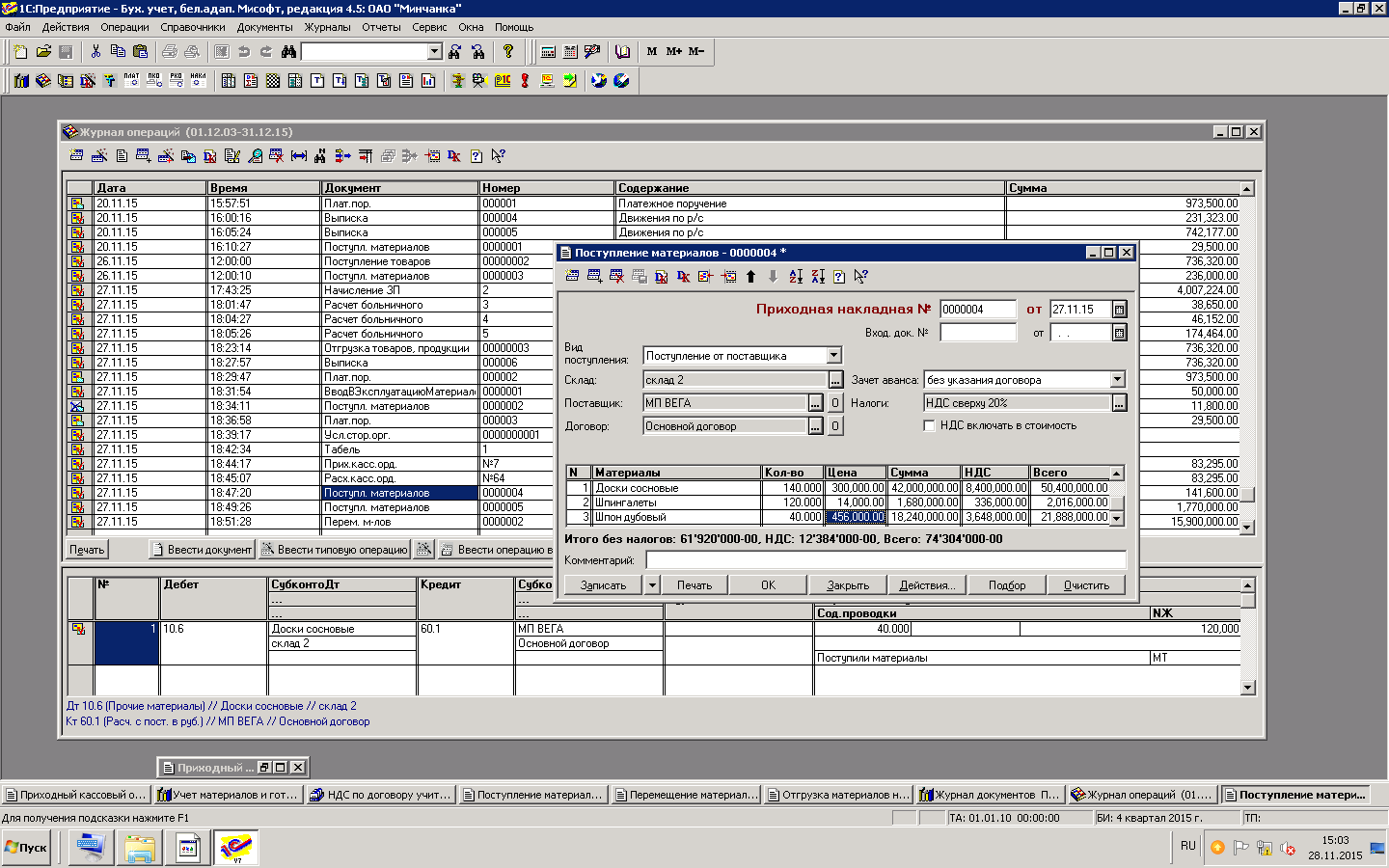The width and height of the screenshot is (1389, 868).
Task: Open the Операции menu
Action: tap(125, 27)
